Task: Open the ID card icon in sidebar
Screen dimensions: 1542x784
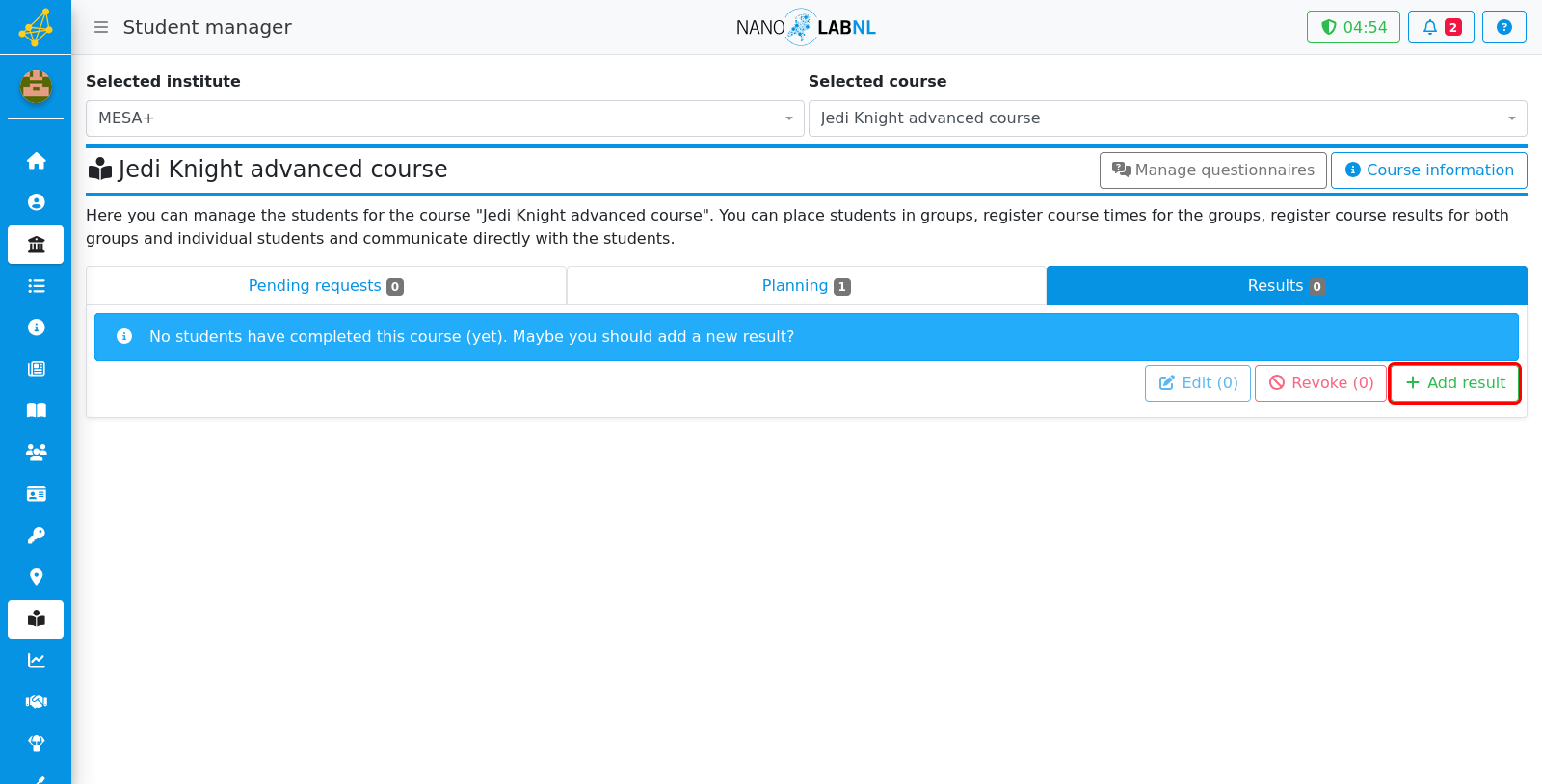Action: click(x=36, y=494)
